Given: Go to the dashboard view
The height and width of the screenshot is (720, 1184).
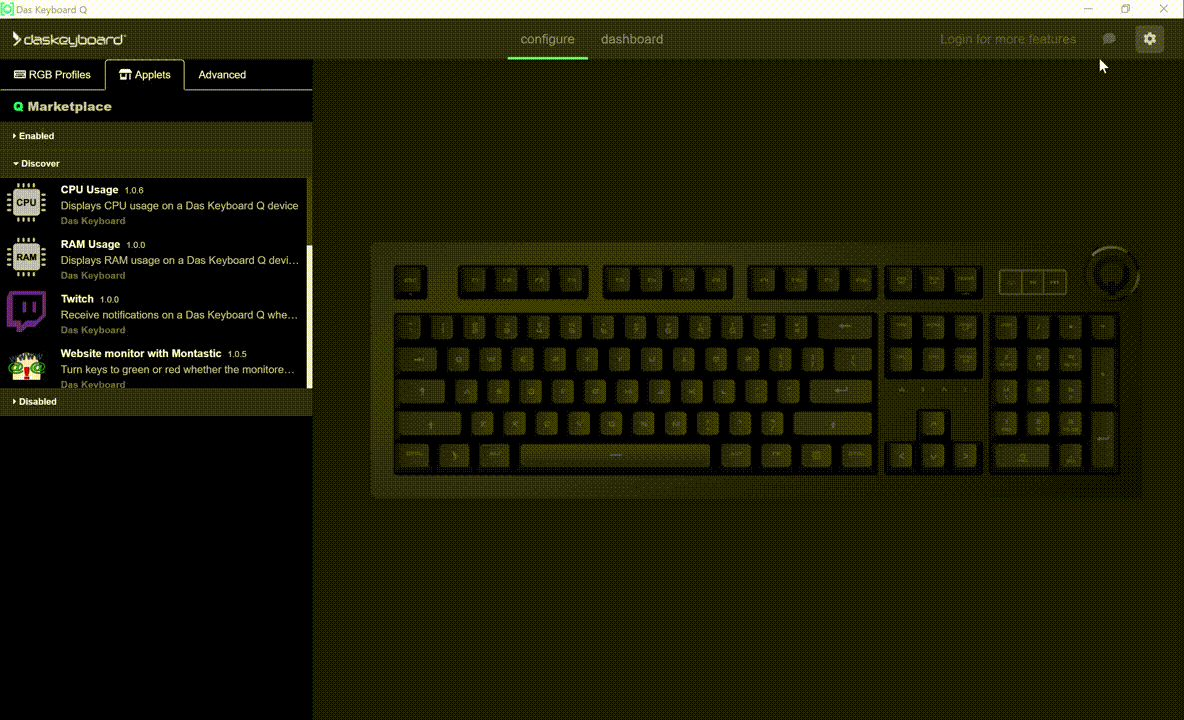Looking at the screenshot, I should coord(631,39).
